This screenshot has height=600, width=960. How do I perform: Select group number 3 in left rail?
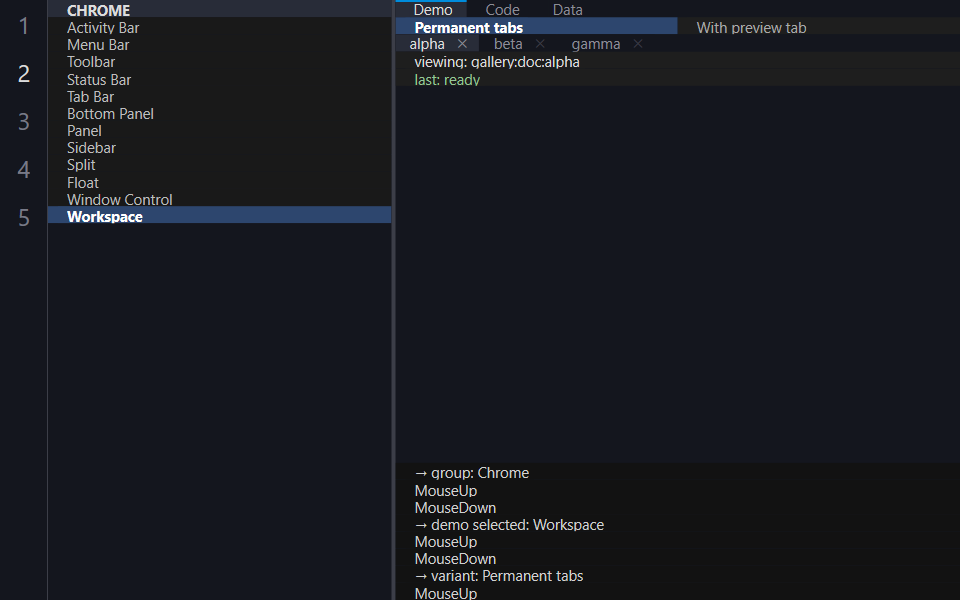point(23,121)
